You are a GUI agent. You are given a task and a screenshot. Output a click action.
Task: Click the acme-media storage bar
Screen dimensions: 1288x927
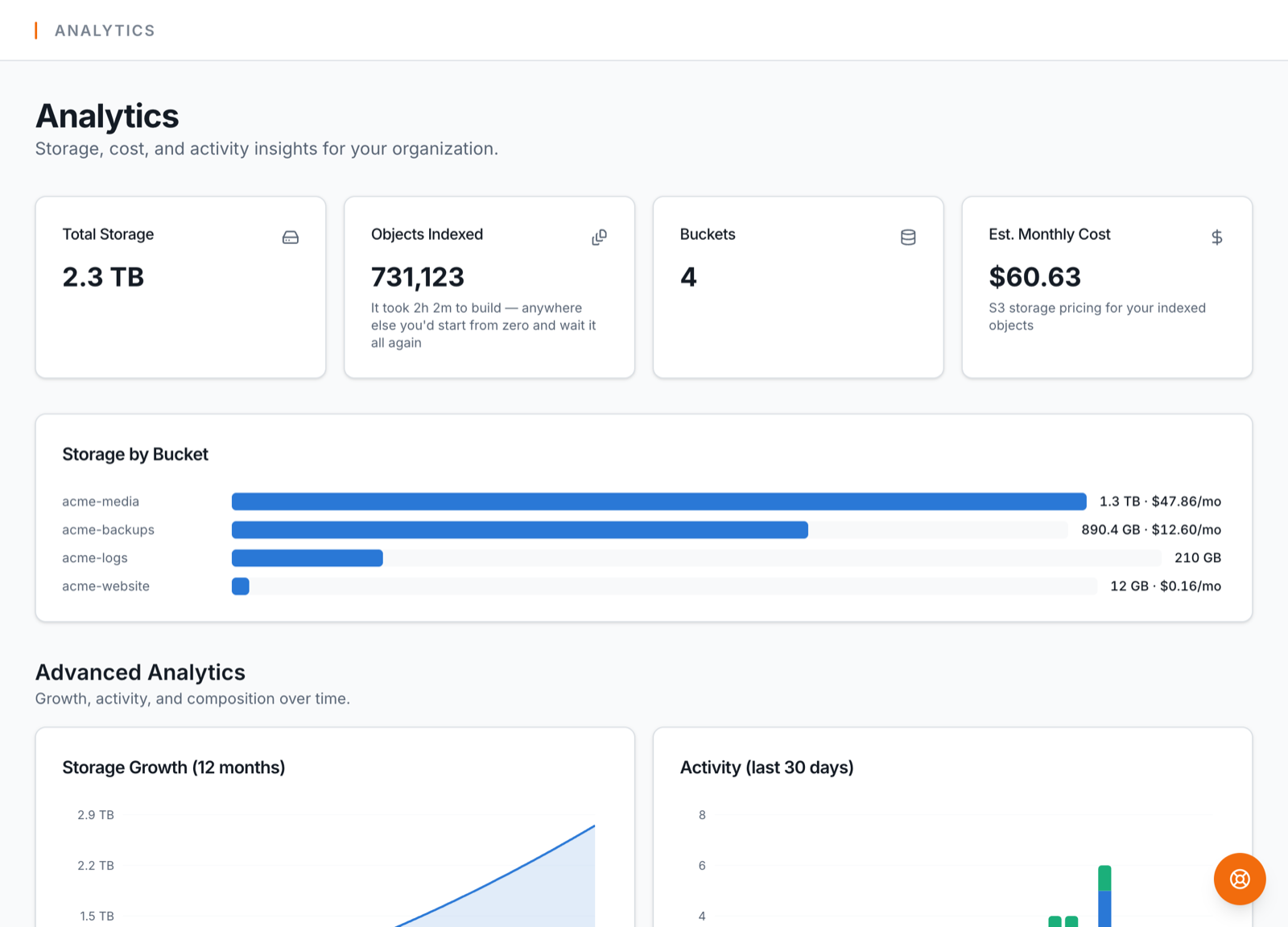coord(658,502)
